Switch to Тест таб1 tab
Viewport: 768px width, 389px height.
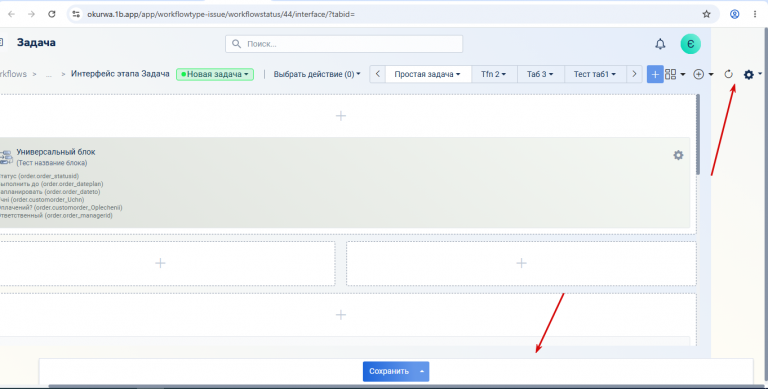click(595, 74)
